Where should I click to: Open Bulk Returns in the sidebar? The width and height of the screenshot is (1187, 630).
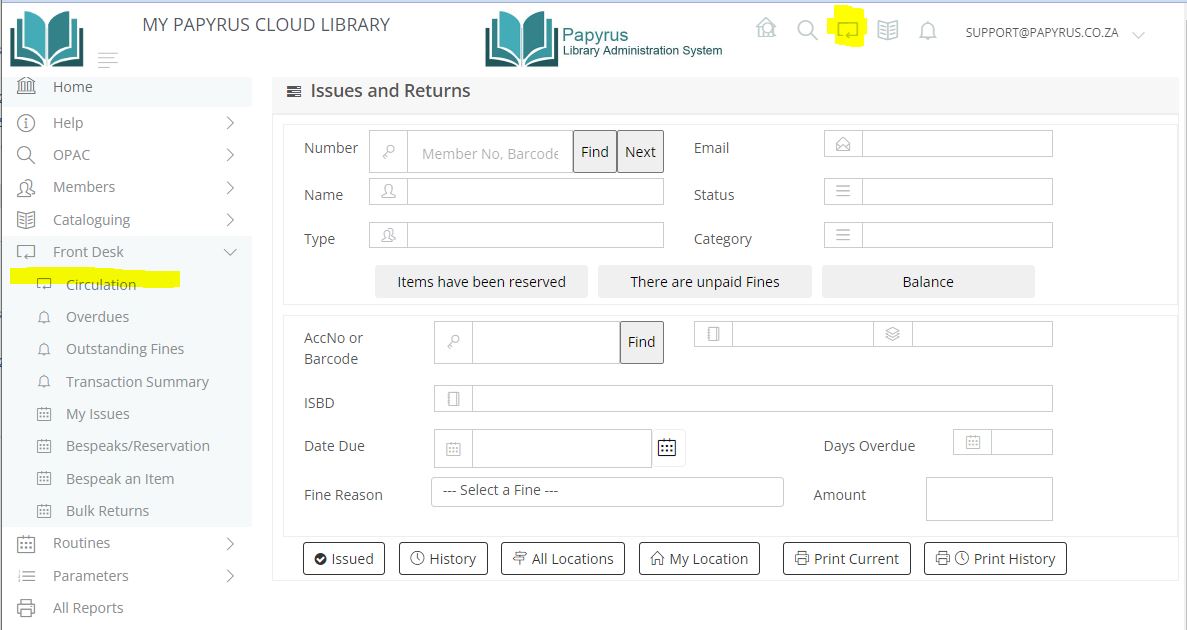coord(107,511)
